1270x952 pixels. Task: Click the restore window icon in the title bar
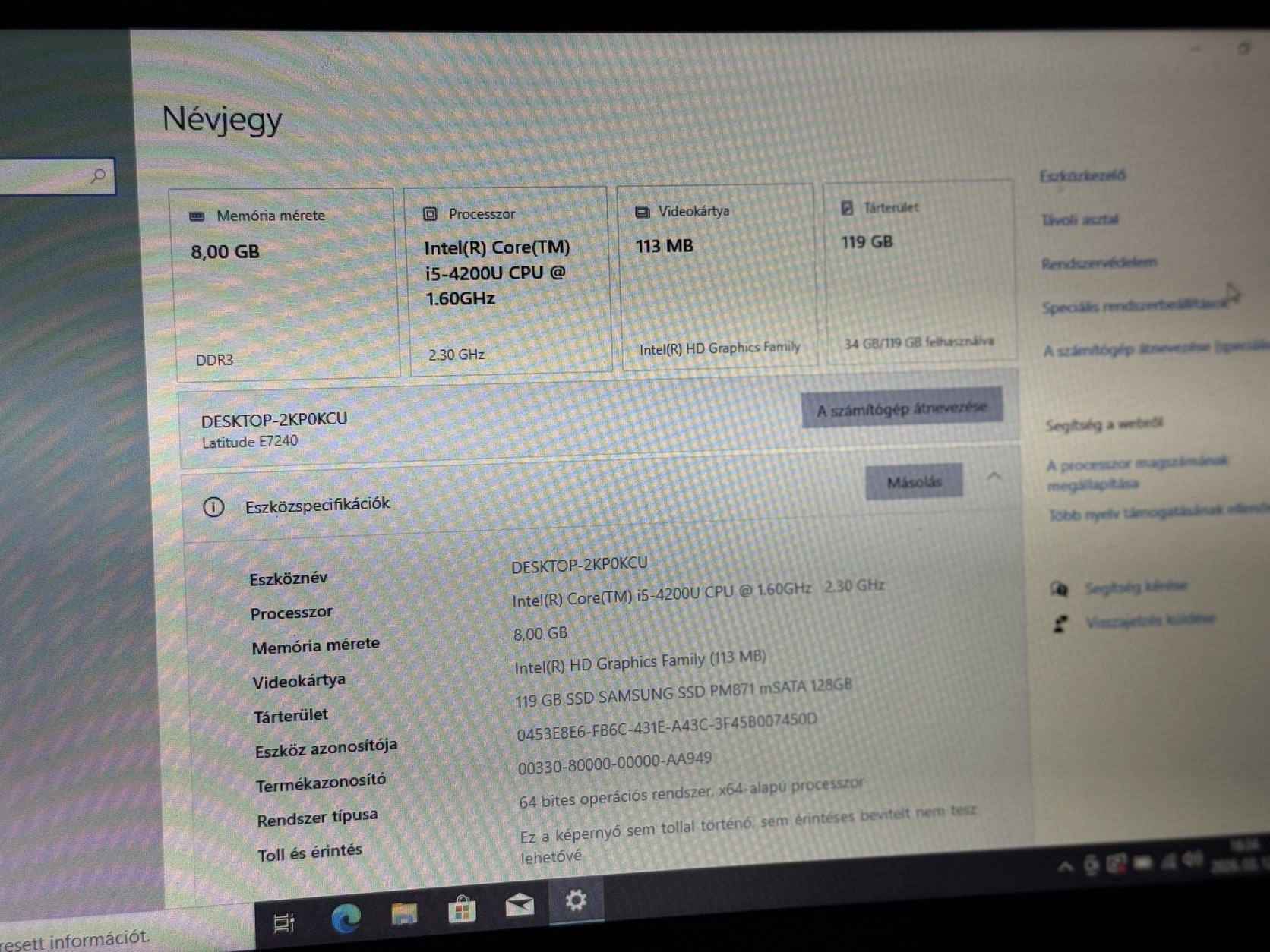[x=1243, y=49]
